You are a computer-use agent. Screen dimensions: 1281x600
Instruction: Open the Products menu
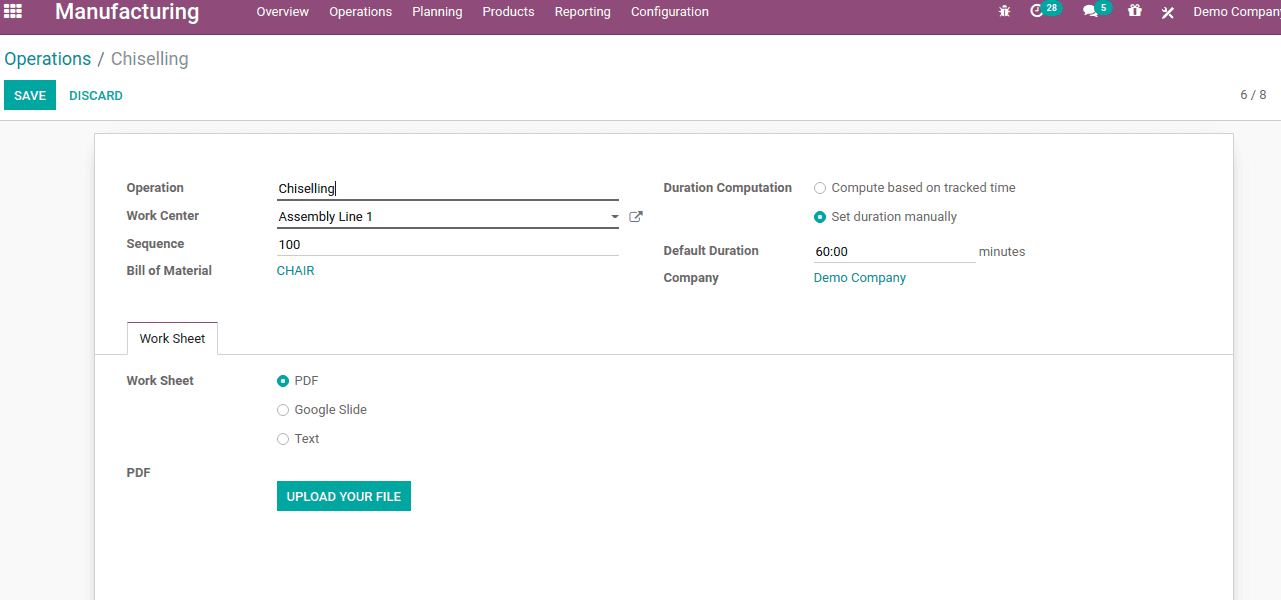click(508, 12)
